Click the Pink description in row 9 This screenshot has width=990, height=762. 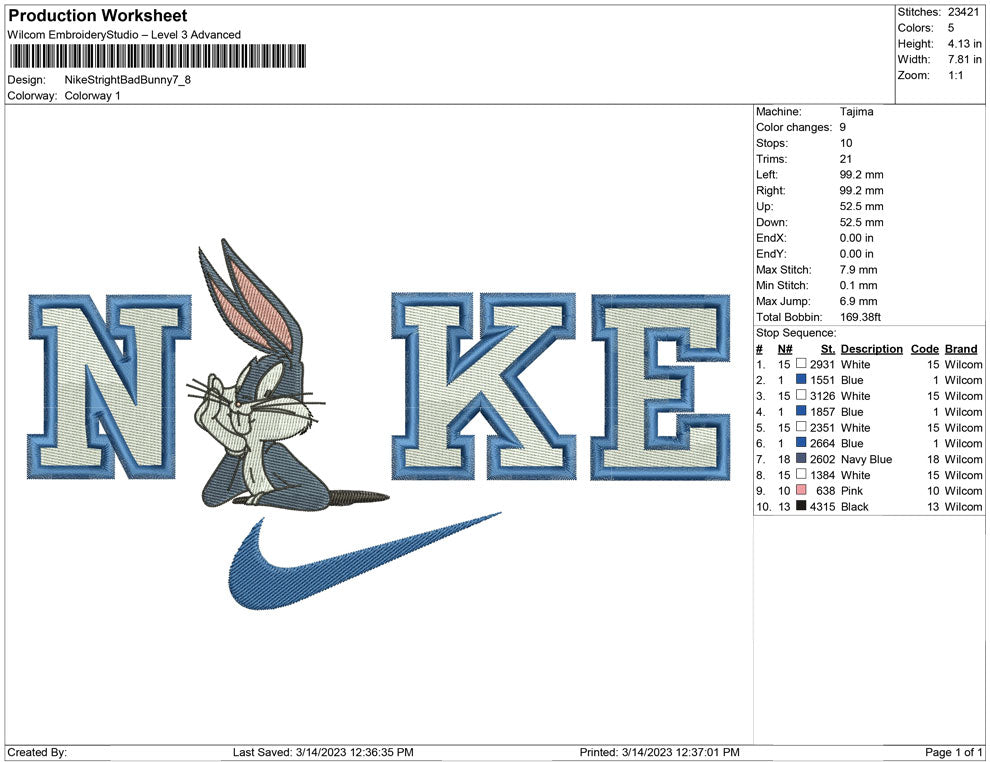click(852, 491)
